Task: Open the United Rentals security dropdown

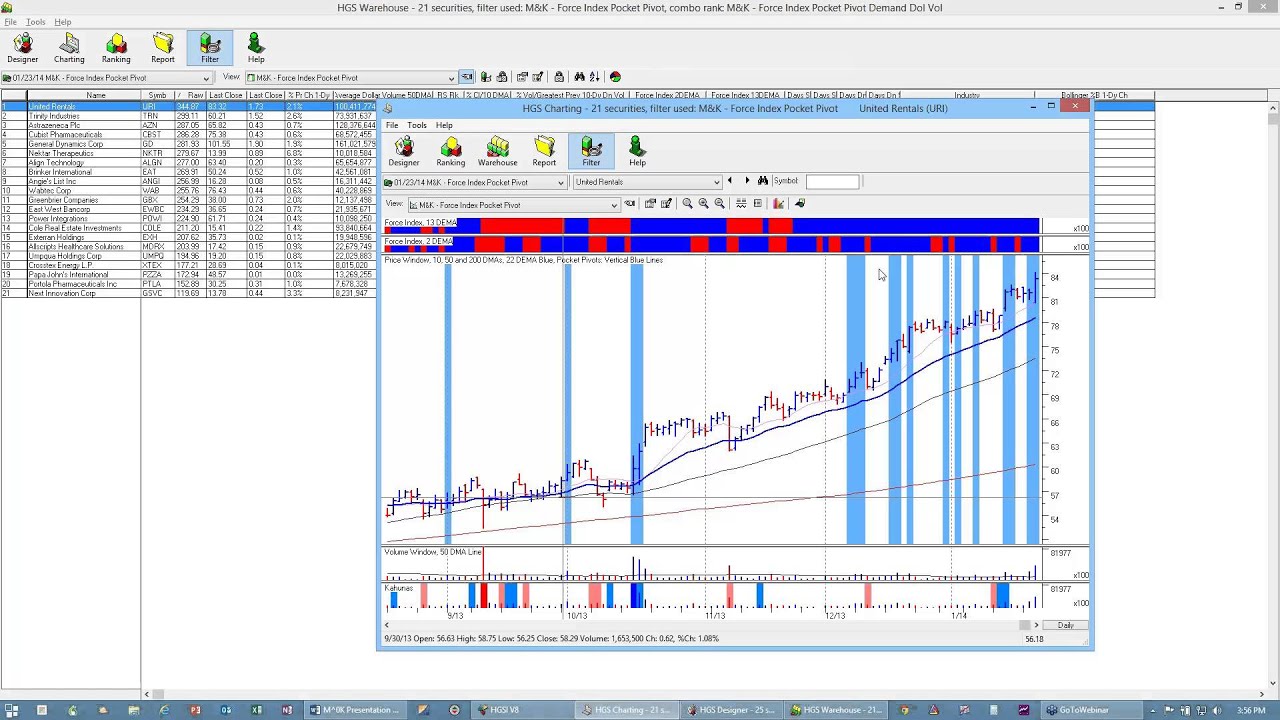Action: click(716, 183)
